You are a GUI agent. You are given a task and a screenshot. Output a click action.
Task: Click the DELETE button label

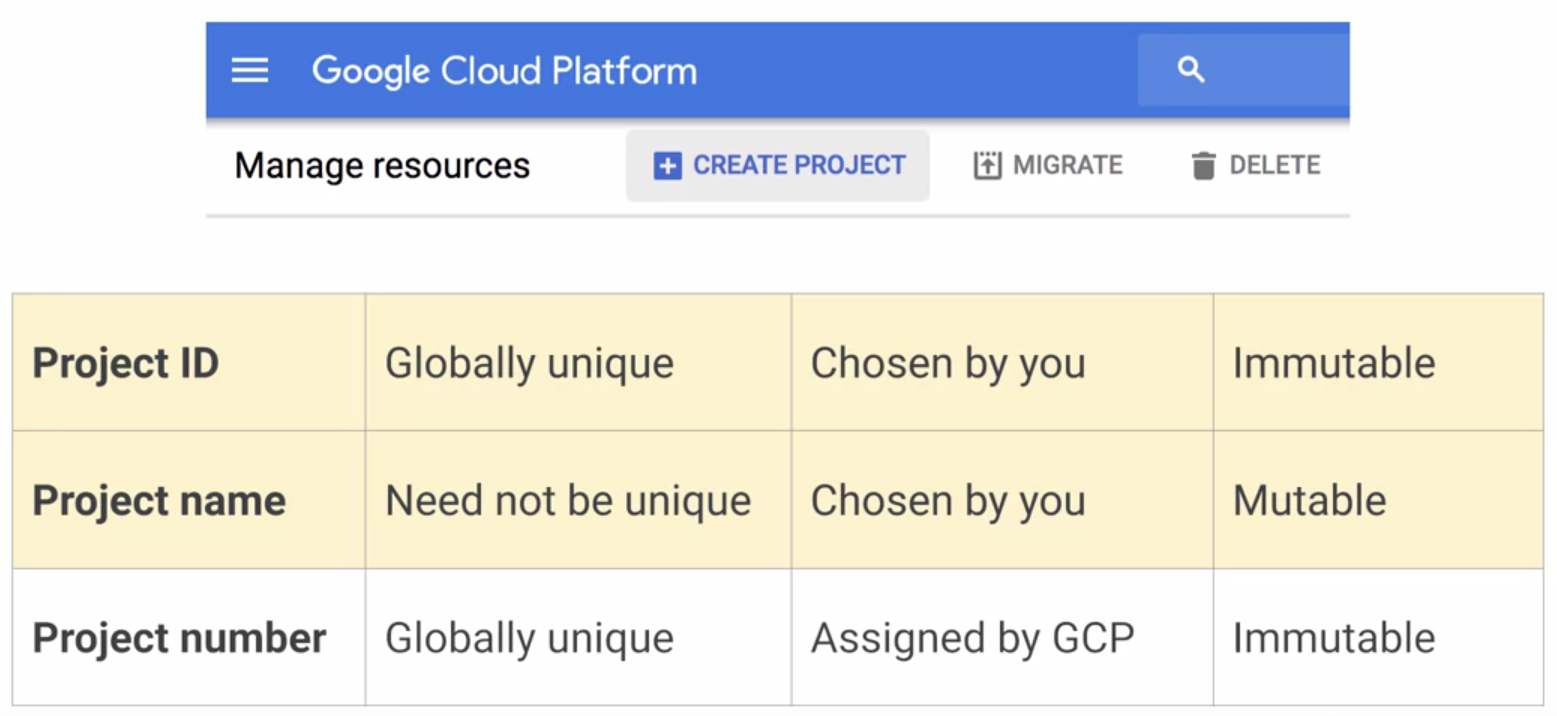point(1275,165)
